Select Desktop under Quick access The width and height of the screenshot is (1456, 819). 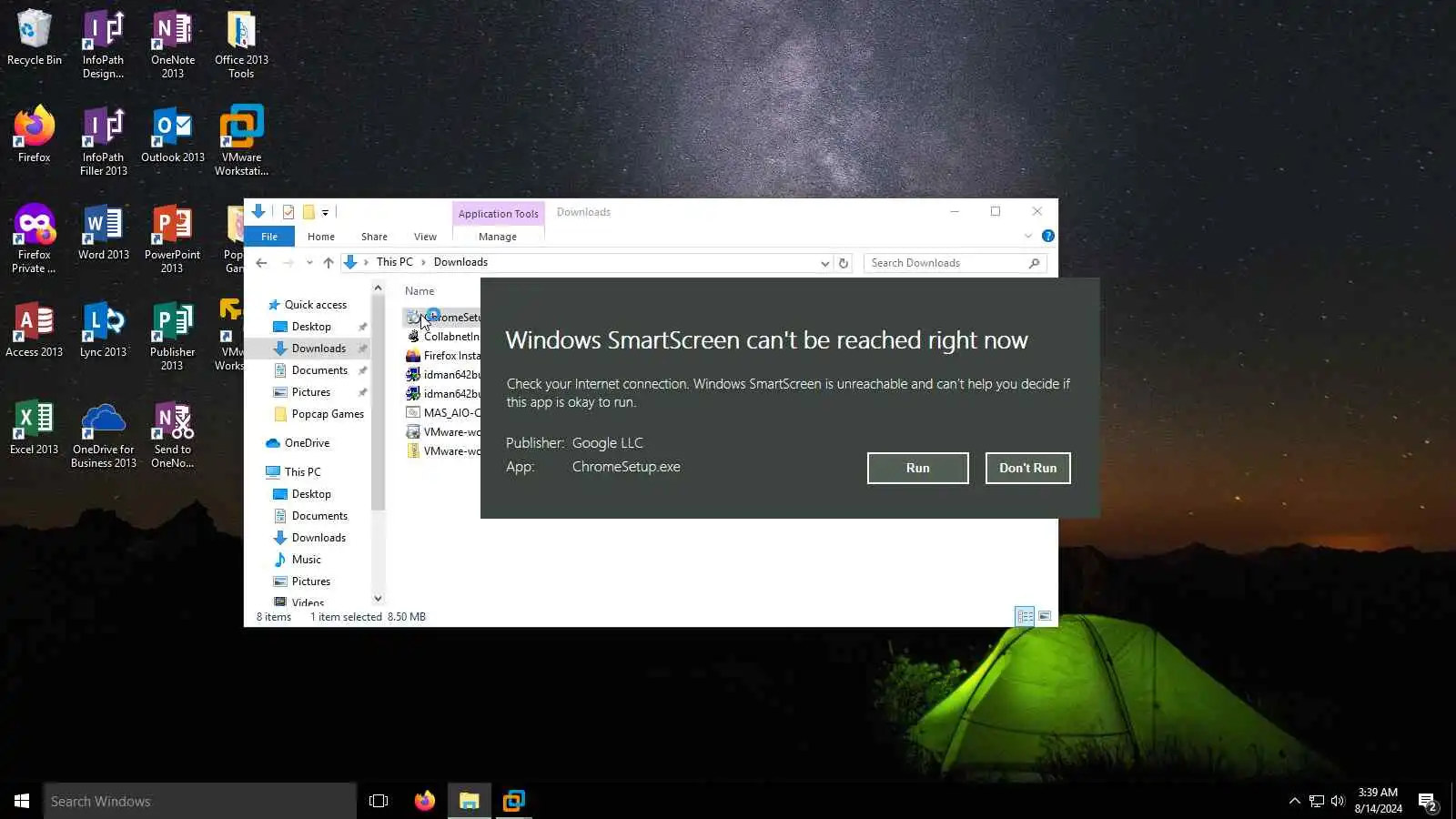tap(311, 327)
